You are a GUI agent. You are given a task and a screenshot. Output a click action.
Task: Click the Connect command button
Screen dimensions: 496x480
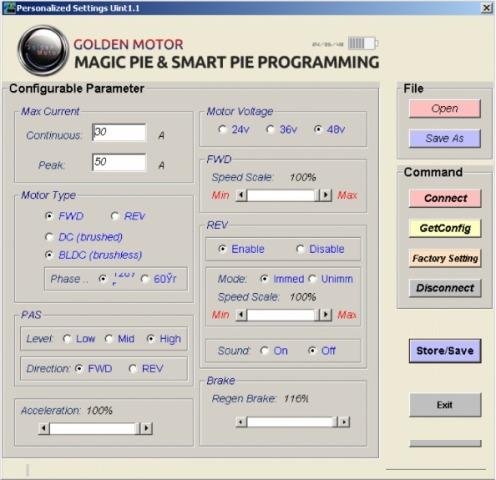pos(445,198)
